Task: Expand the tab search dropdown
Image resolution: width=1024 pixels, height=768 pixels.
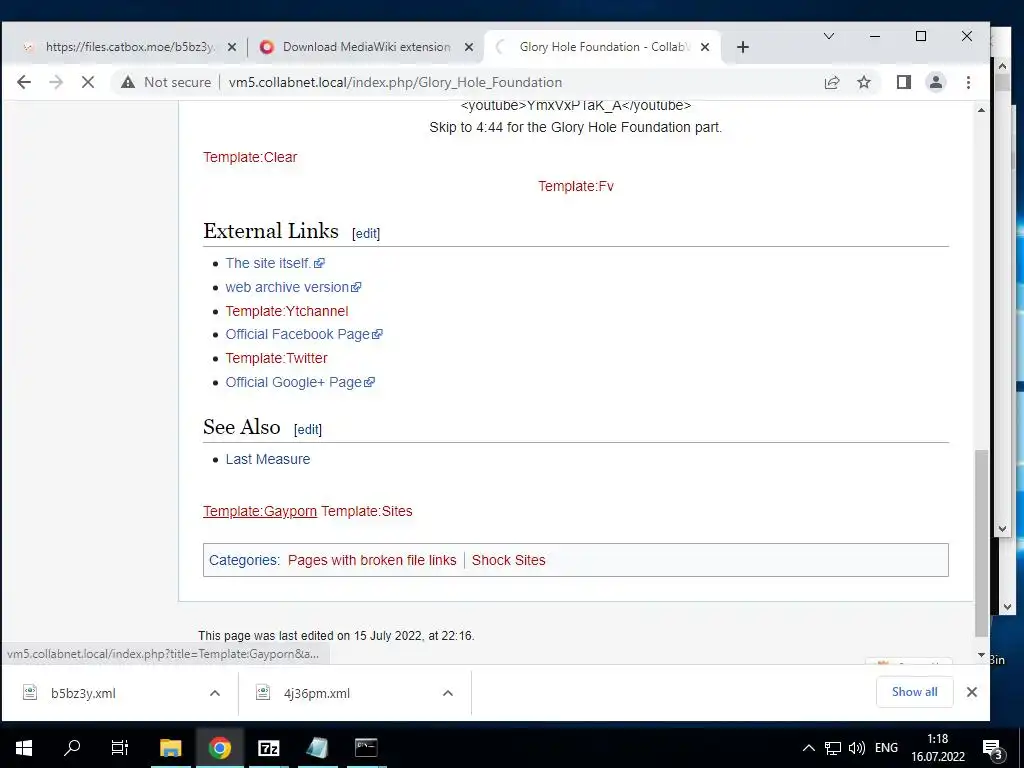Action: coord(829,36)
